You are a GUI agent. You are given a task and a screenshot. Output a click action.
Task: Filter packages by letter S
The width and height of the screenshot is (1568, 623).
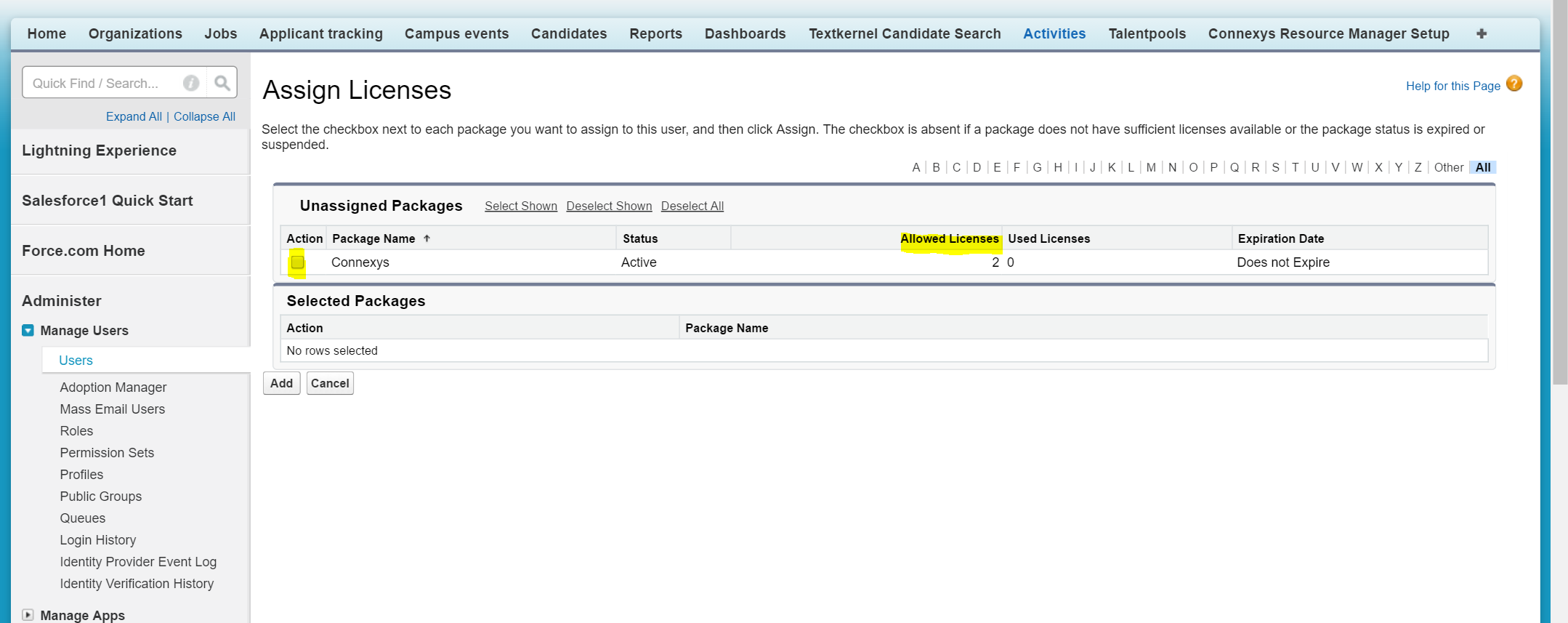1275,167
